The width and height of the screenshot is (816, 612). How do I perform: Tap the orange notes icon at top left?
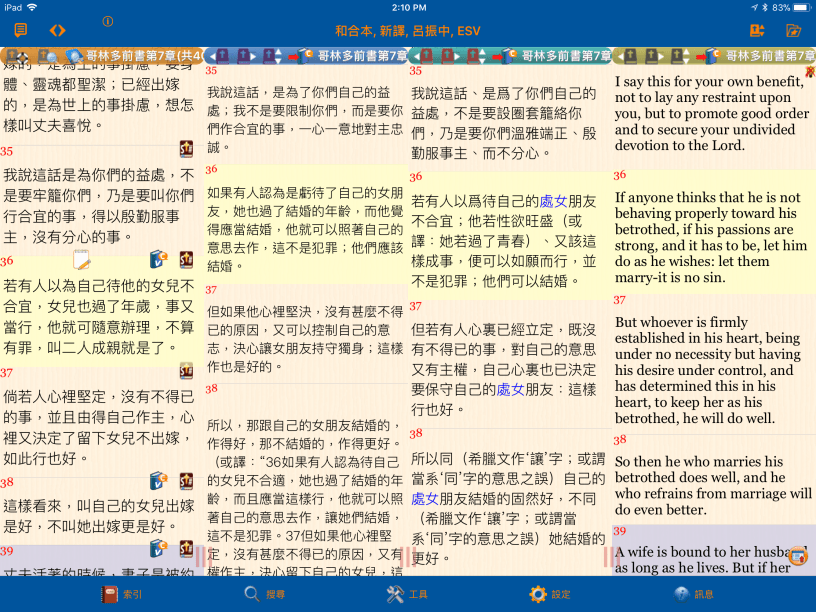[21, 31]
